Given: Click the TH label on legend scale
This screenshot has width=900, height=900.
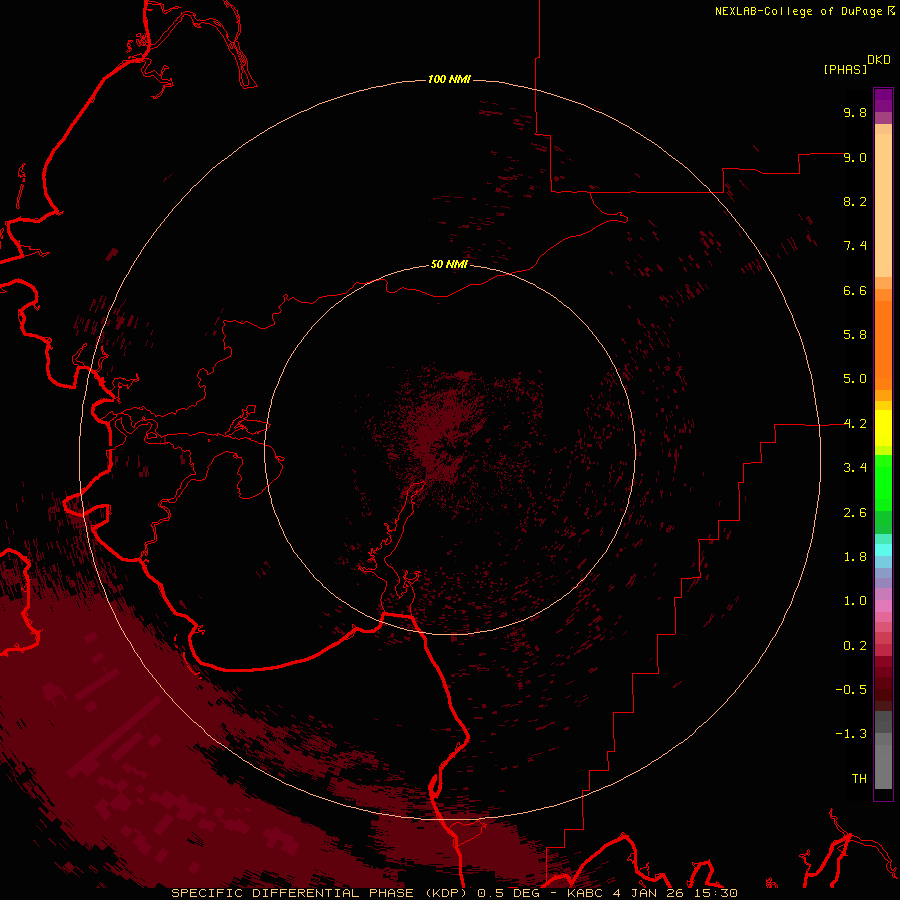Looking at the screenshot, I should click(859, 779).
